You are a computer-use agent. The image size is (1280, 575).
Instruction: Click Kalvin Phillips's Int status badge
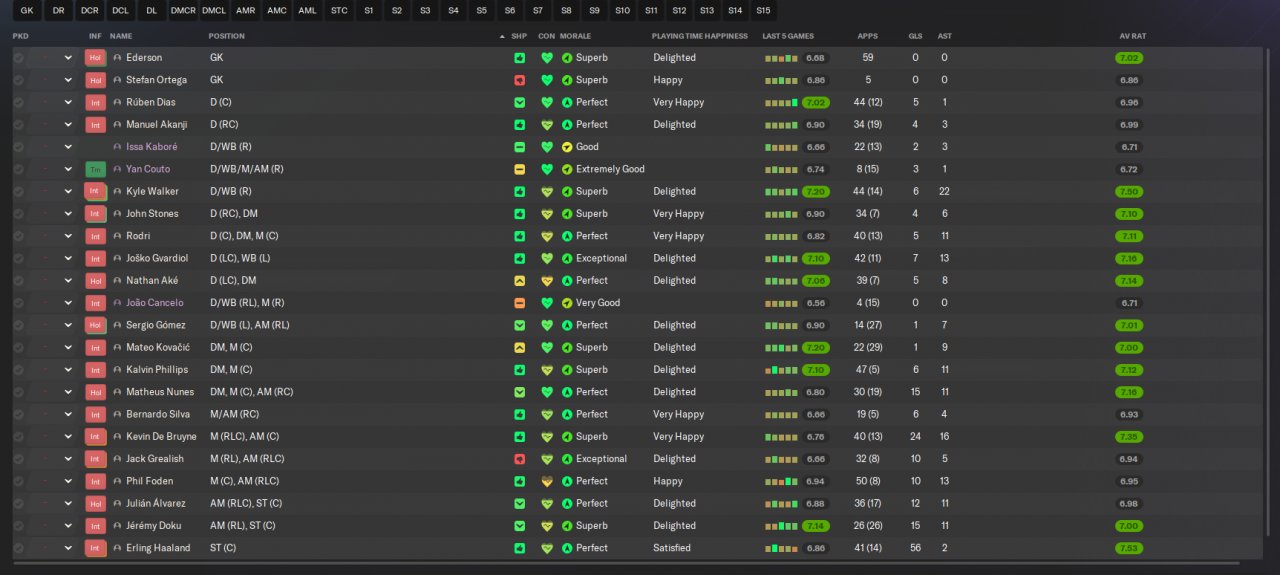tap(95, 370)
